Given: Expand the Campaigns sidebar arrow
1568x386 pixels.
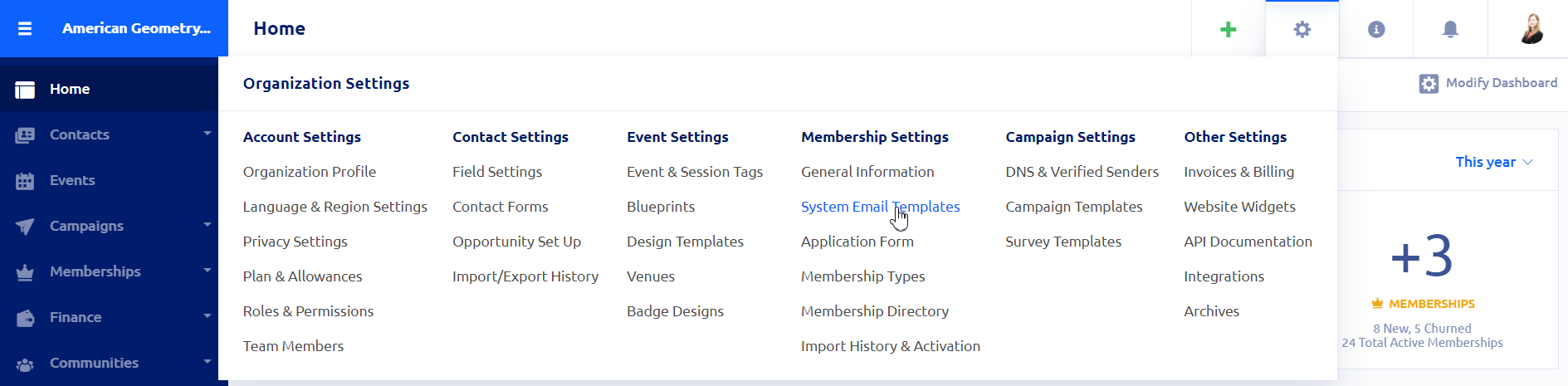Looking at the screenshot, I should (207, 224).
